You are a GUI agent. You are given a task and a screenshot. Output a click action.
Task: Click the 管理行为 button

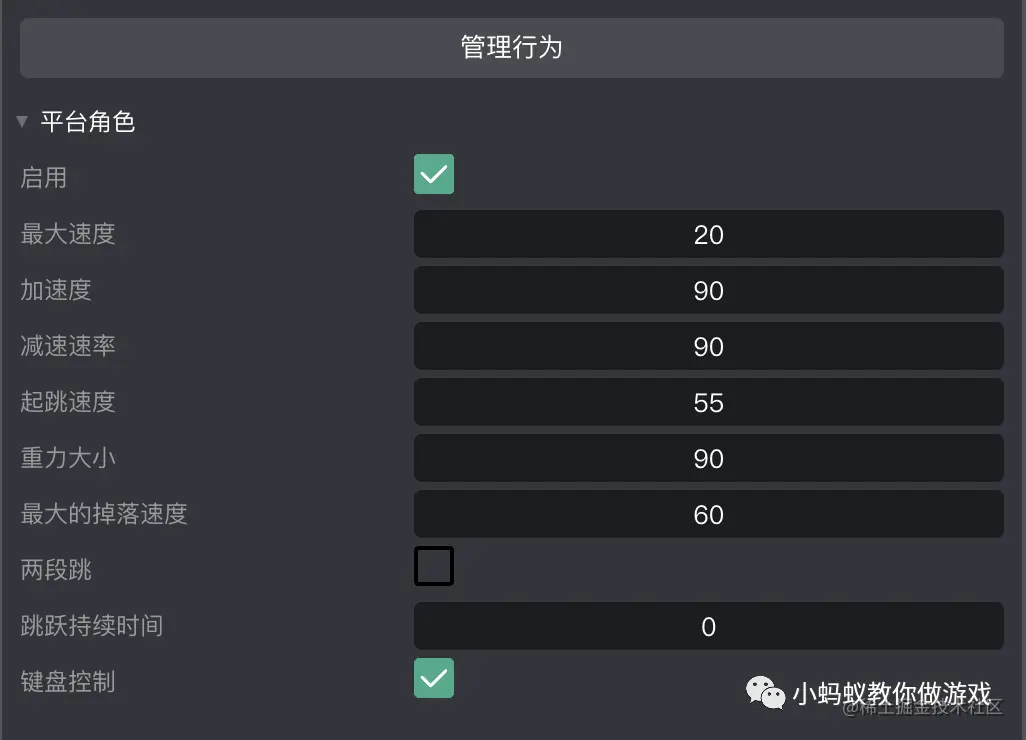coord(511,47)
